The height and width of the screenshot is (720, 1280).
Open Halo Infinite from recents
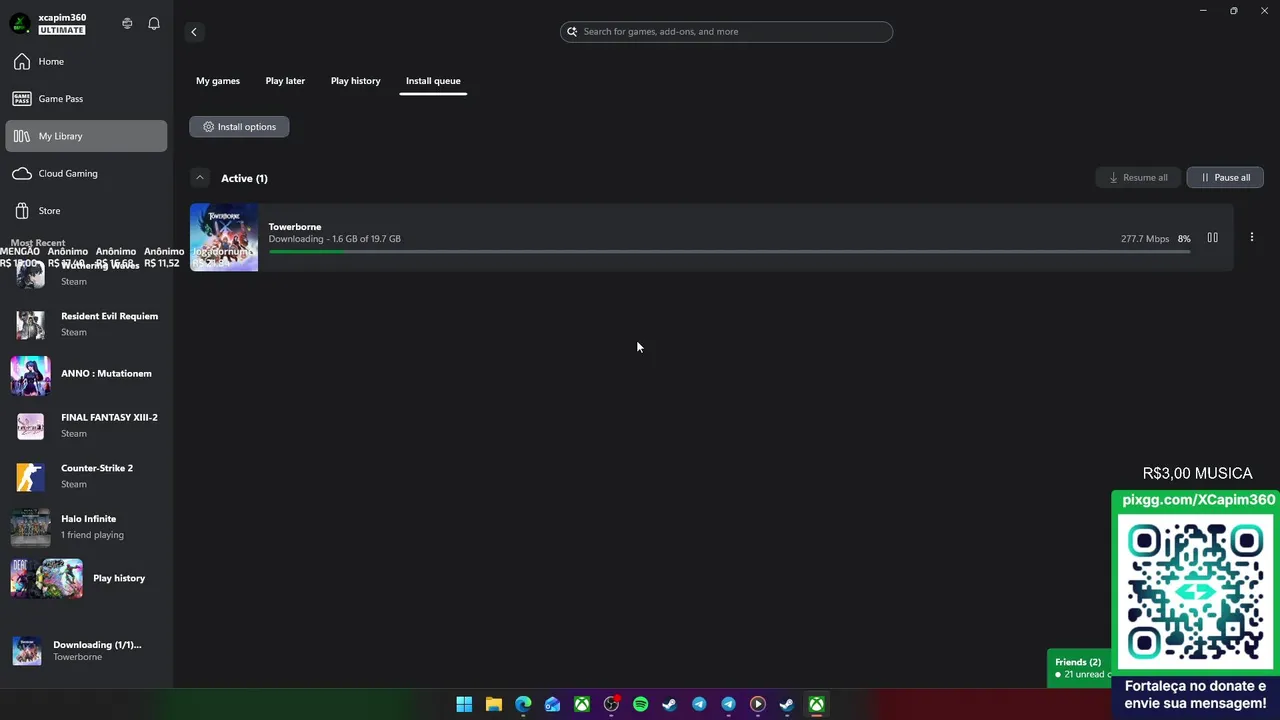click(86, 527)
